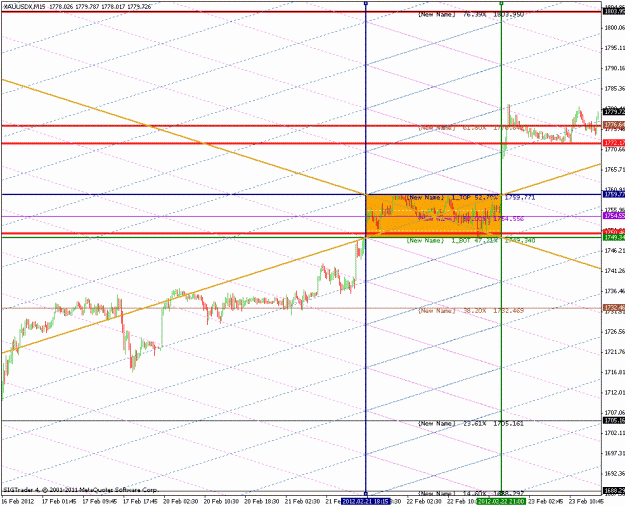The height and width of the screenshot is (506, 625).
Task: Click the purple 1754.55 price tag on the axis
Action: pyautogui.click(x=614, y=216)
